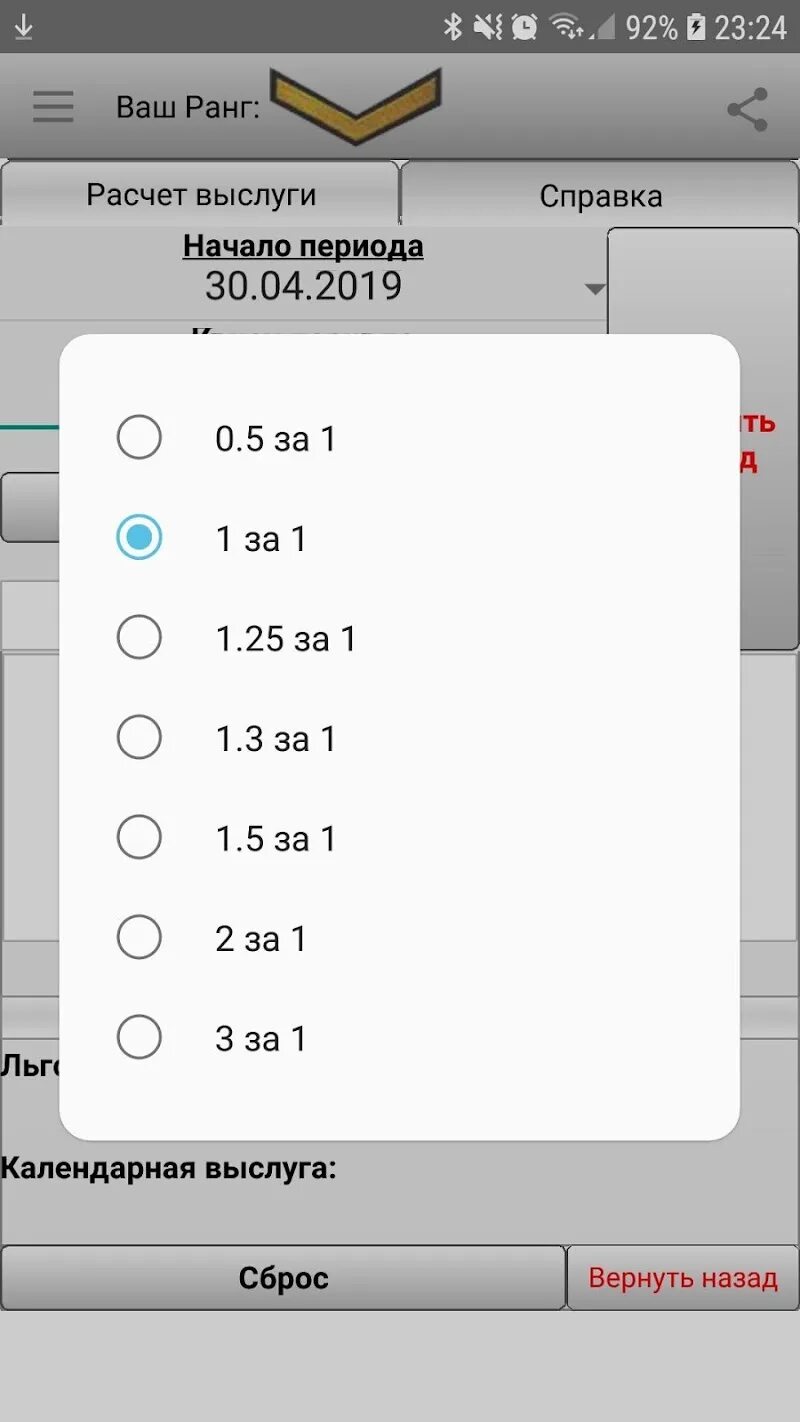Screen dimensions: 800x1422
Task: Expand the Начало периода date dropdown arrow
Action: pyautogui.click(x=595, y=289)
